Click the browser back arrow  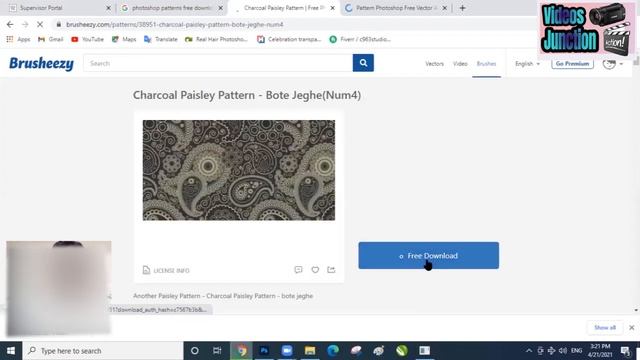[10, 24]
